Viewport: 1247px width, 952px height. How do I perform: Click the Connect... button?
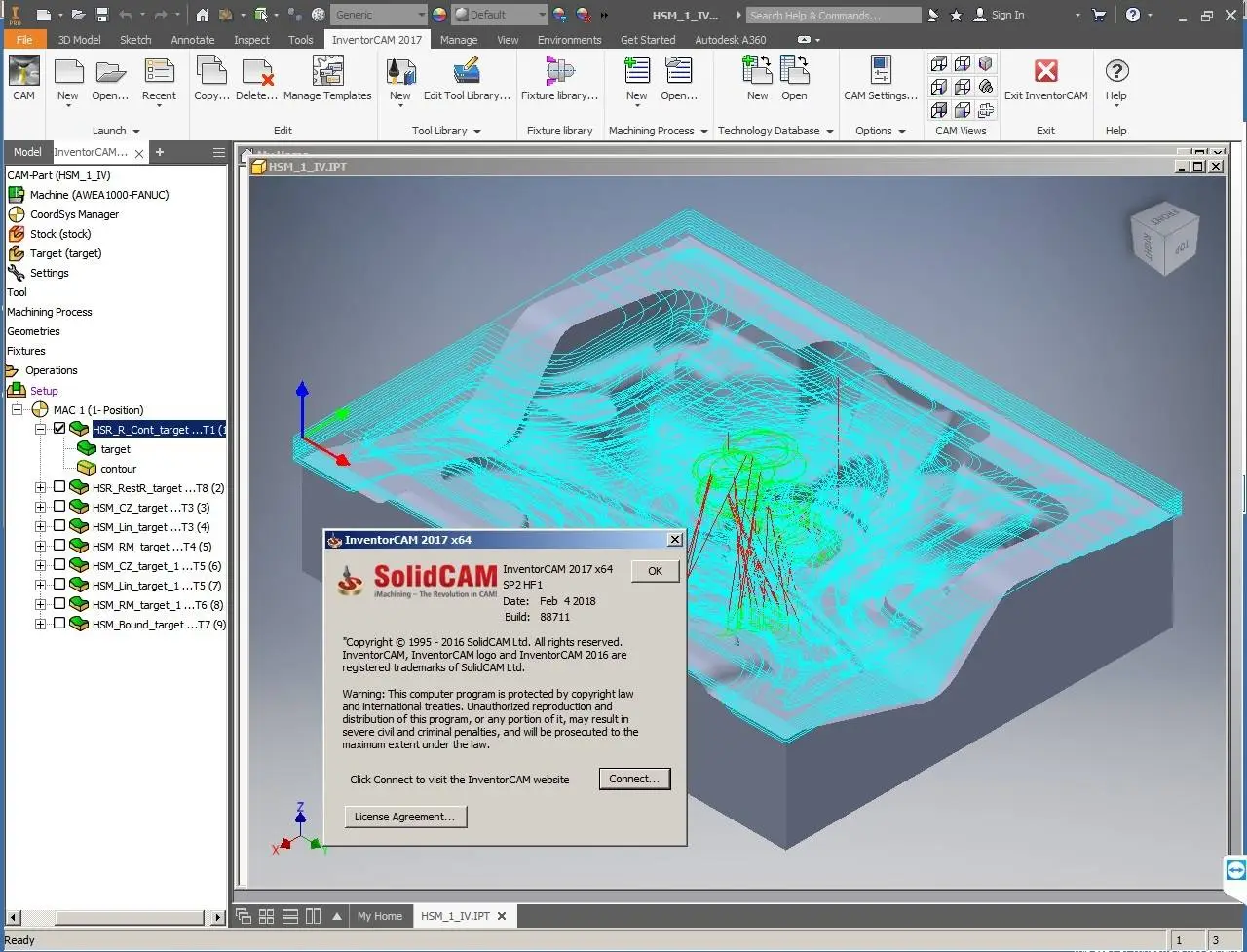point(634,779)
